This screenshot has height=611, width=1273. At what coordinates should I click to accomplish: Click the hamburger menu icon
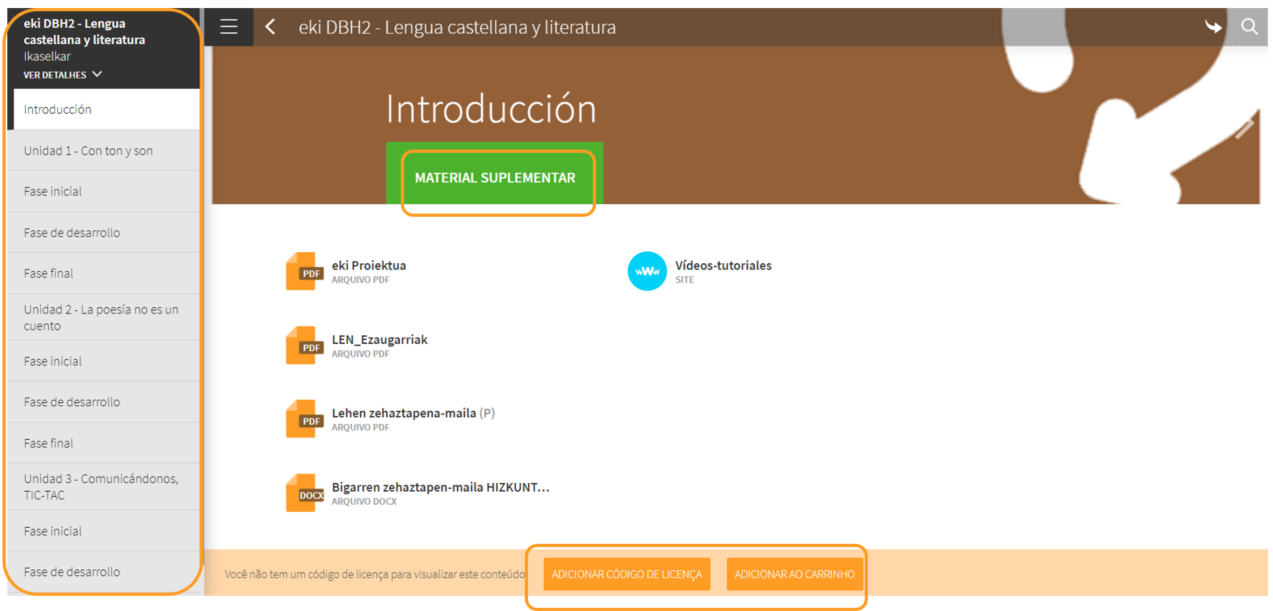[x=229, y=27]
